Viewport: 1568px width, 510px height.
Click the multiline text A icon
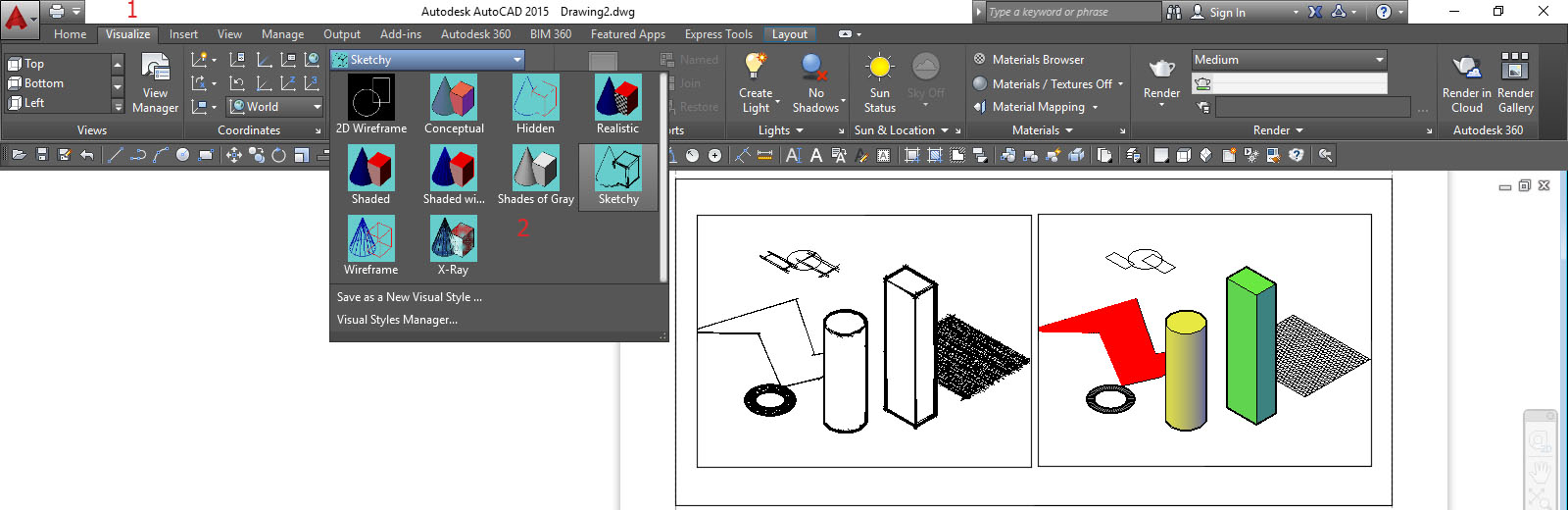click(x=793, y=155)
